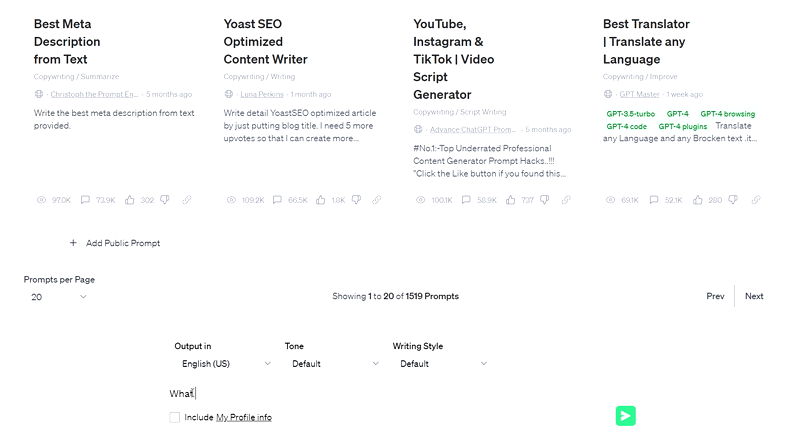Copy link of YouTube Video Script Generator prompt
Viewport: 800px width, 437px height.
566,200
